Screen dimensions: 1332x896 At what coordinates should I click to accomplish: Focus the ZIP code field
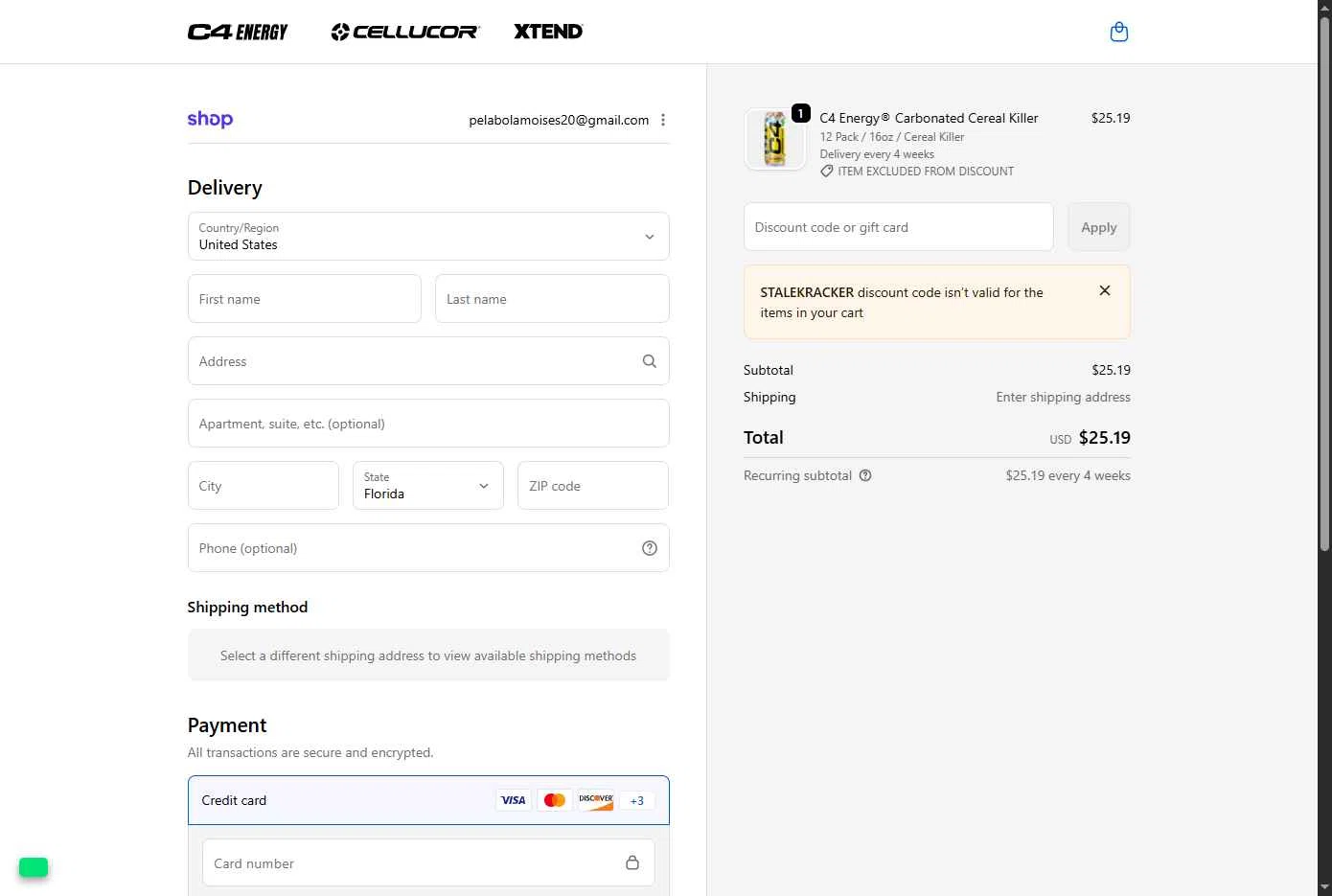tap(593, 486)
